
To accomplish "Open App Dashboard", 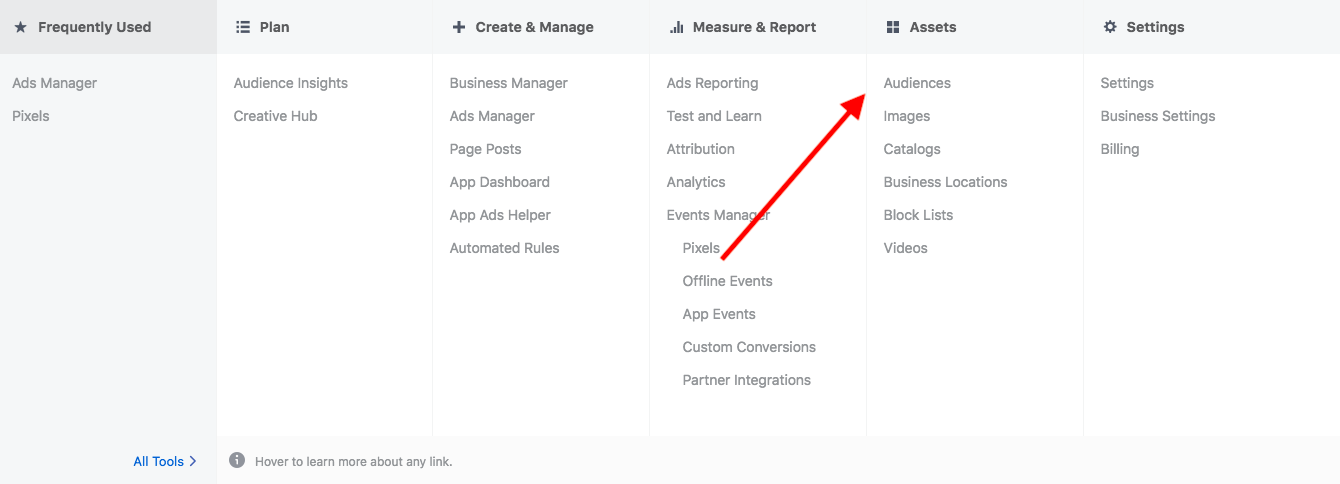I will coord(500,182).
